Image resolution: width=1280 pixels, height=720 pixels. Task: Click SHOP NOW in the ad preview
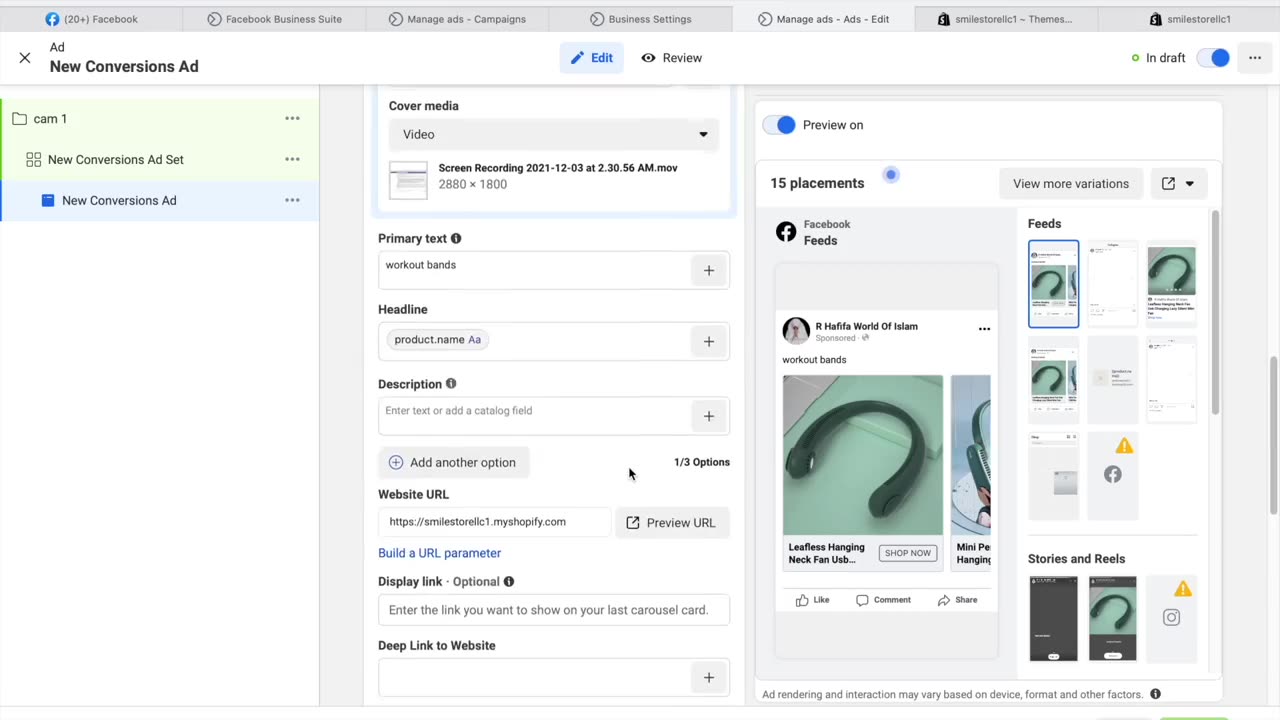908,553
